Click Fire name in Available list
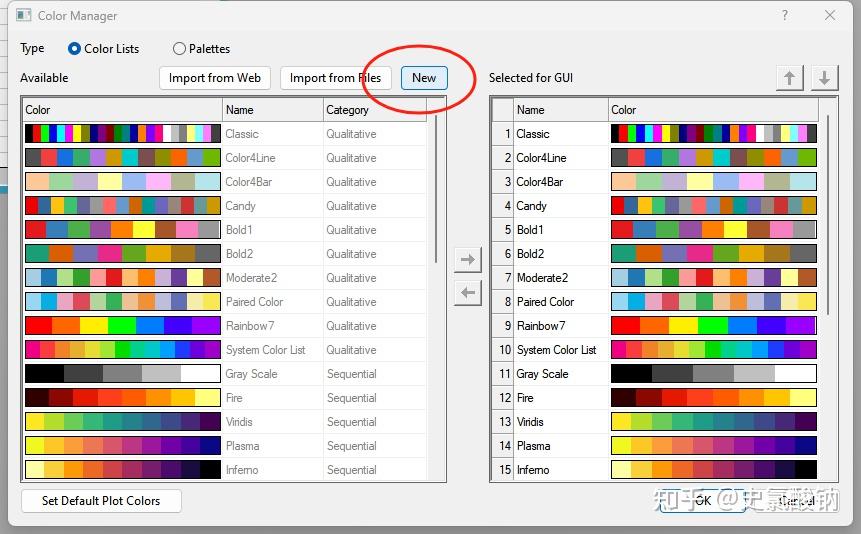This screenshot has width=861, height=534. click(234, 398)
